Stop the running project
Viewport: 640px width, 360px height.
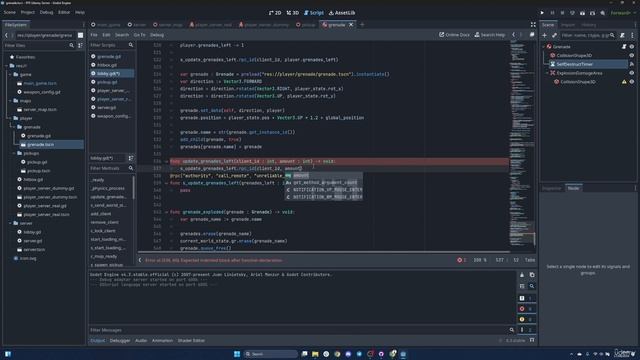click(x=562, y=13)
